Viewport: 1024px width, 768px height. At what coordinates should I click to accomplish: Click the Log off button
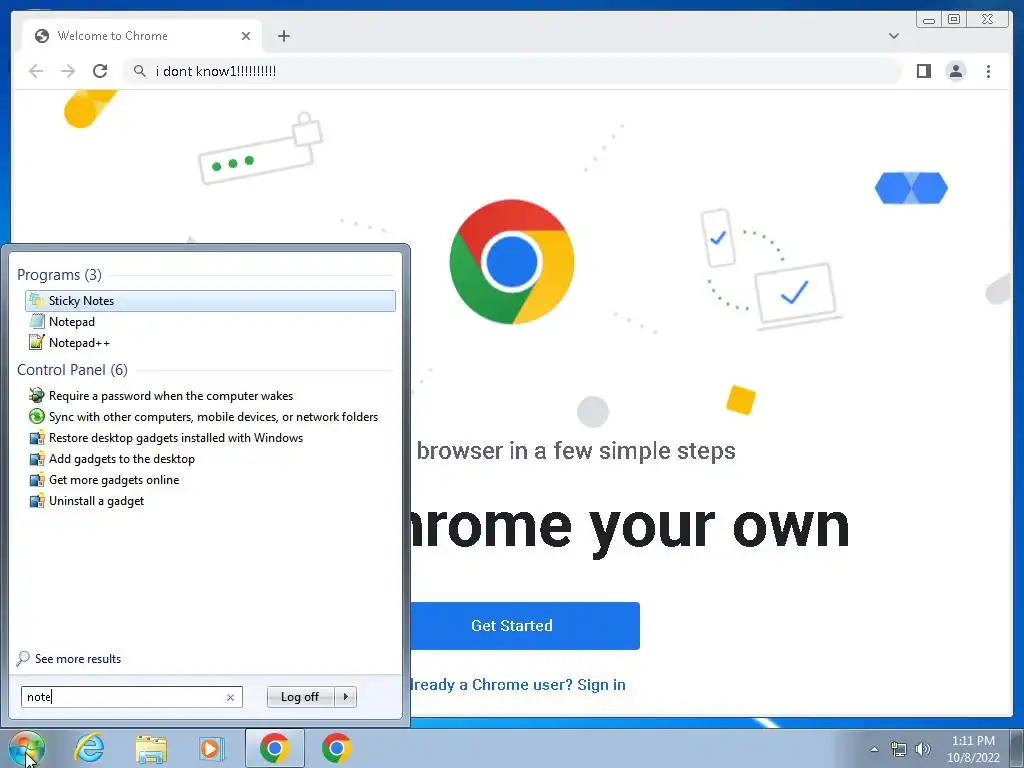point(300,697)
